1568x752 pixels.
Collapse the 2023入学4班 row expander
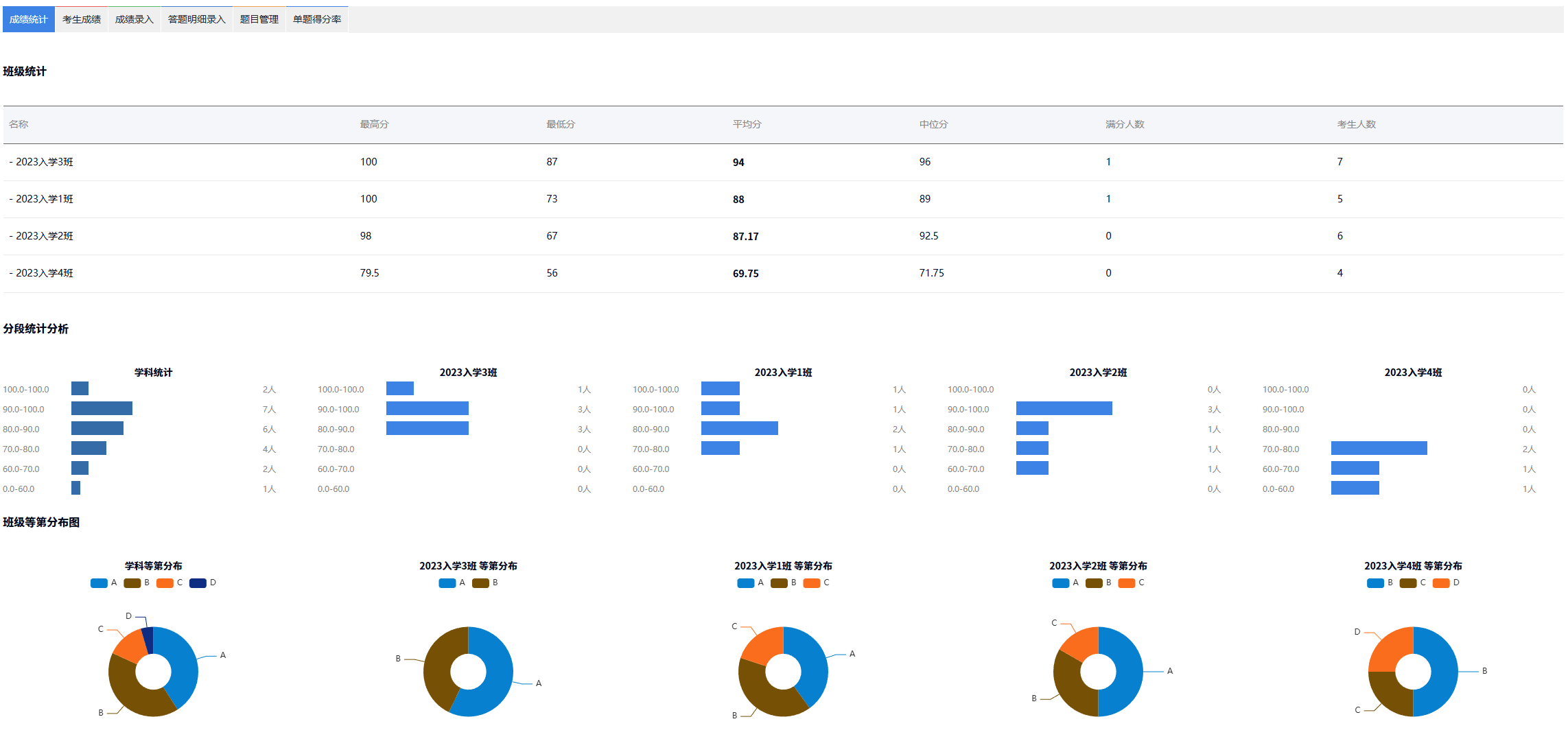coord(11,273)
